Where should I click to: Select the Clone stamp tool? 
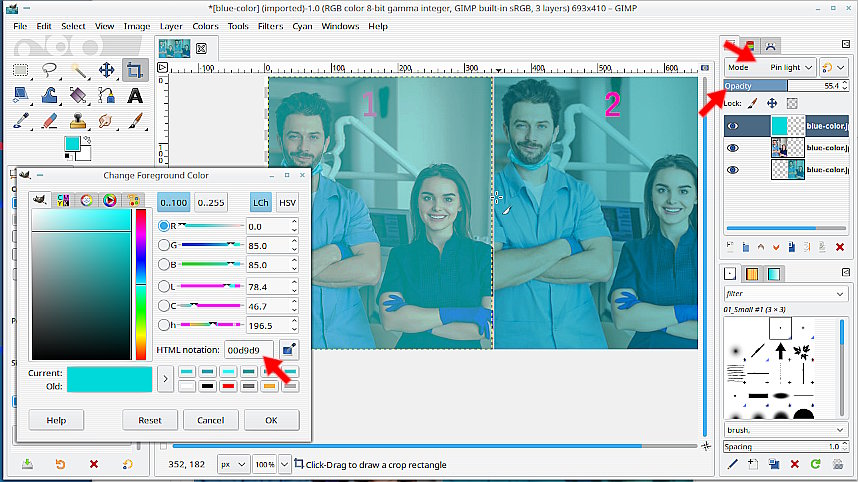78,121
